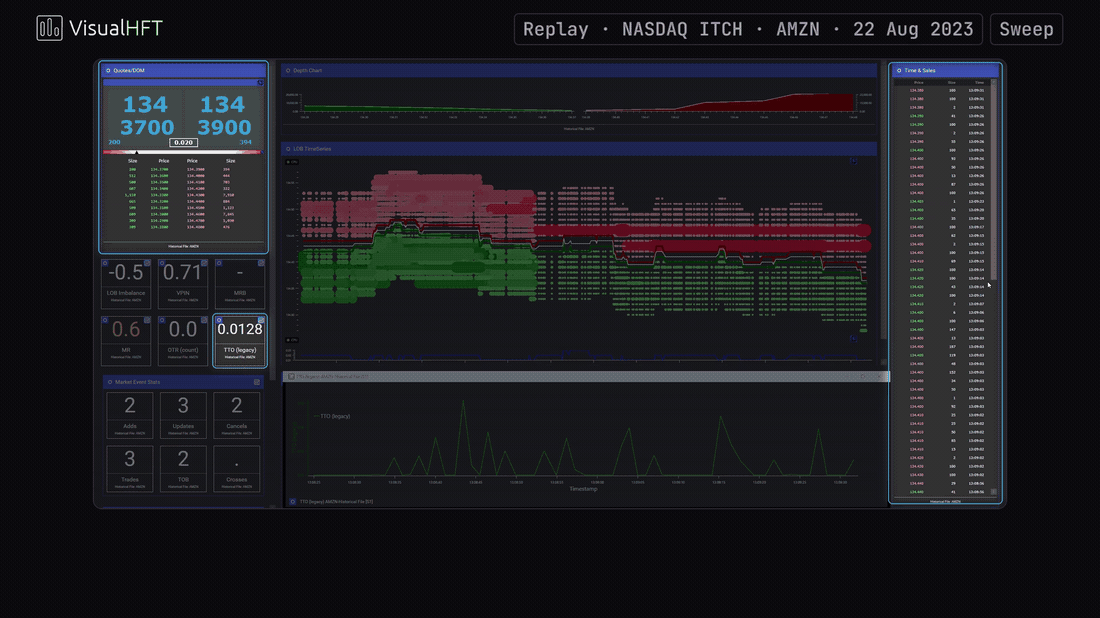
Task: Click the TTO chart window title icon
Action: pyautogui.click(x=291, y=377)
